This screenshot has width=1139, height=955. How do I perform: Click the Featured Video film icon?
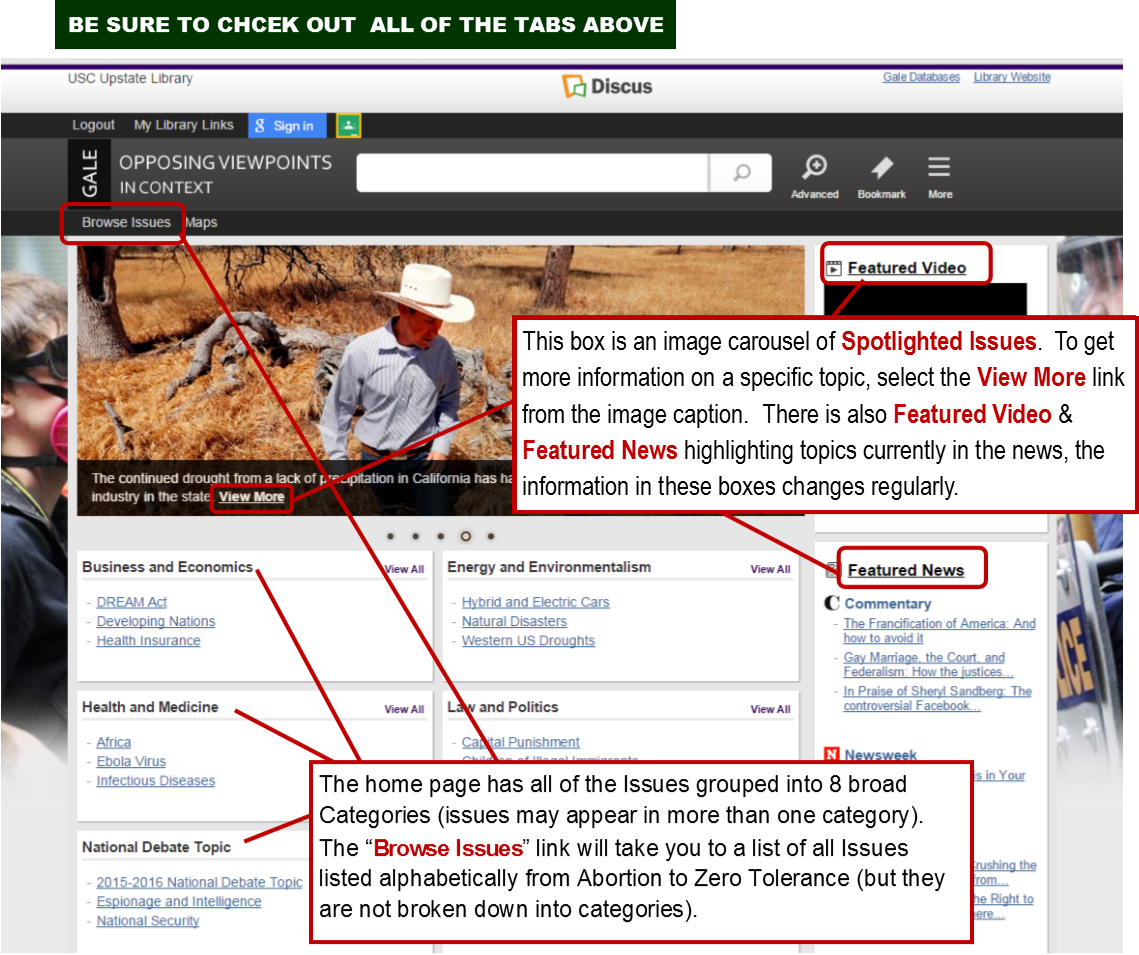coord(834,268)
